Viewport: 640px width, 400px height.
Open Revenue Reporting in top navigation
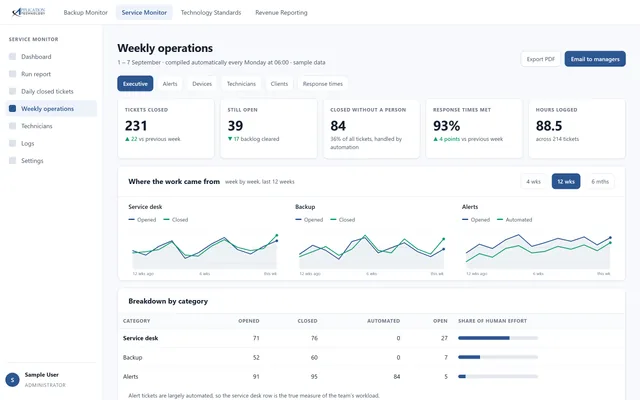click(281, 13)
